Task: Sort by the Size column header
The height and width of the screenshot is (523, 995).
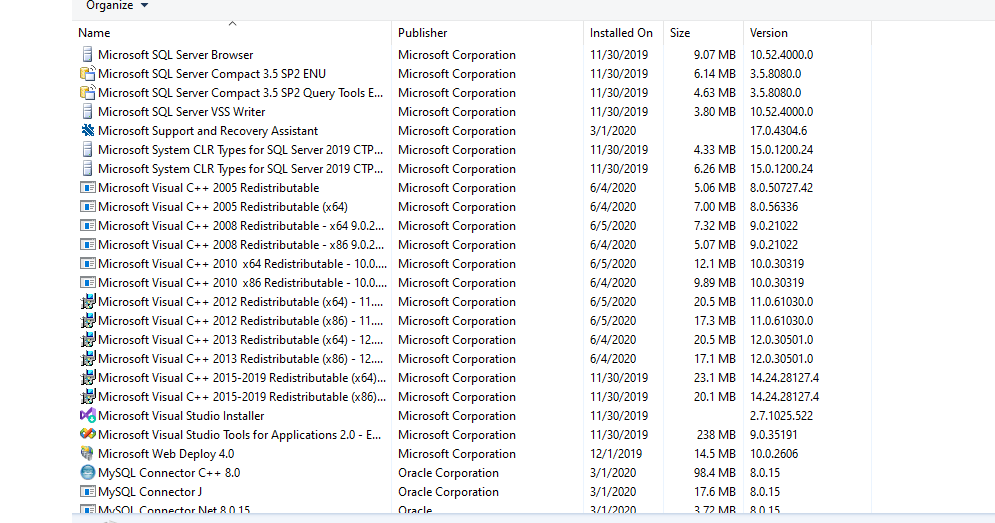Action: (x=680, y=33)
